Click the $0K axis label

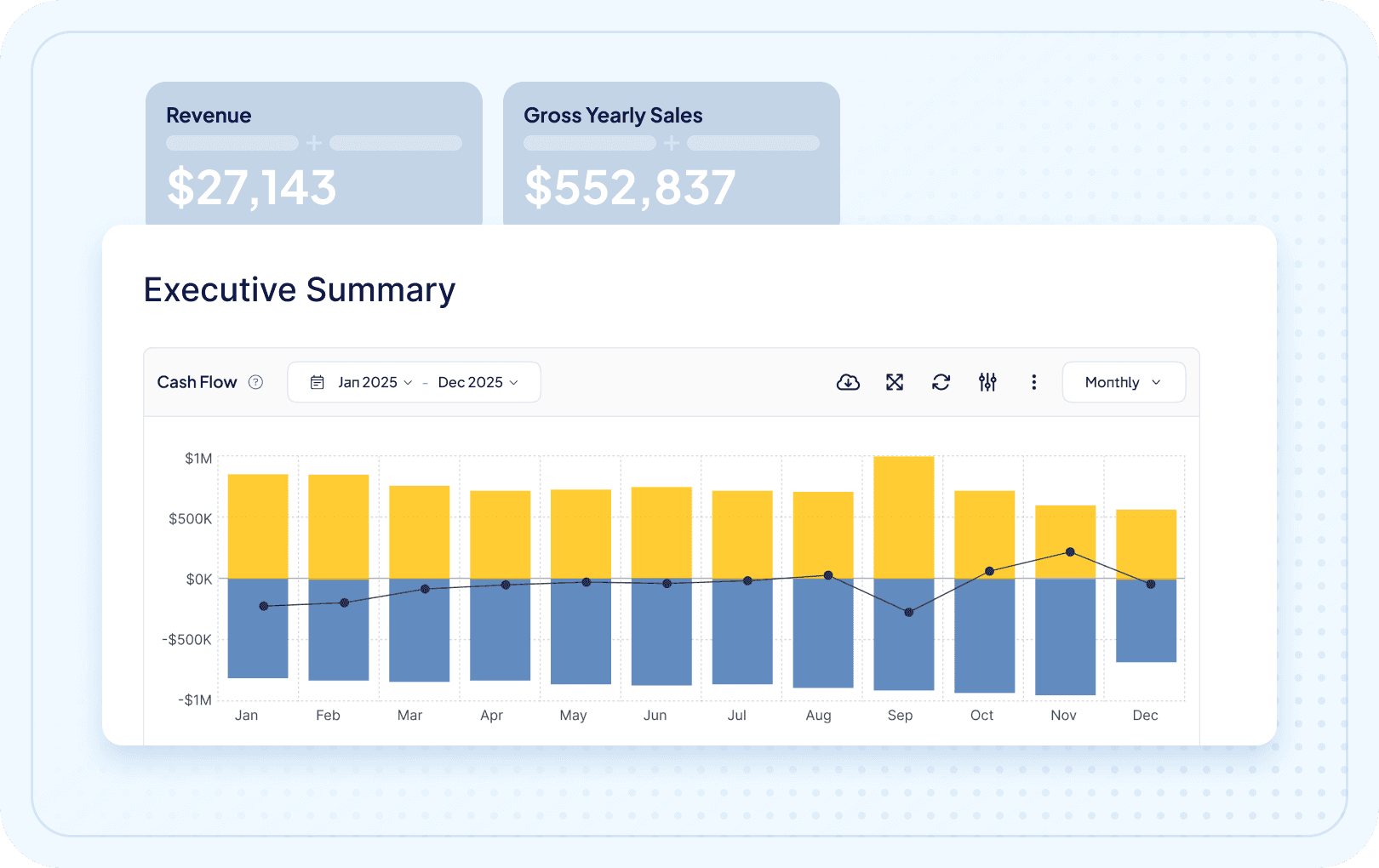point(199,580)
